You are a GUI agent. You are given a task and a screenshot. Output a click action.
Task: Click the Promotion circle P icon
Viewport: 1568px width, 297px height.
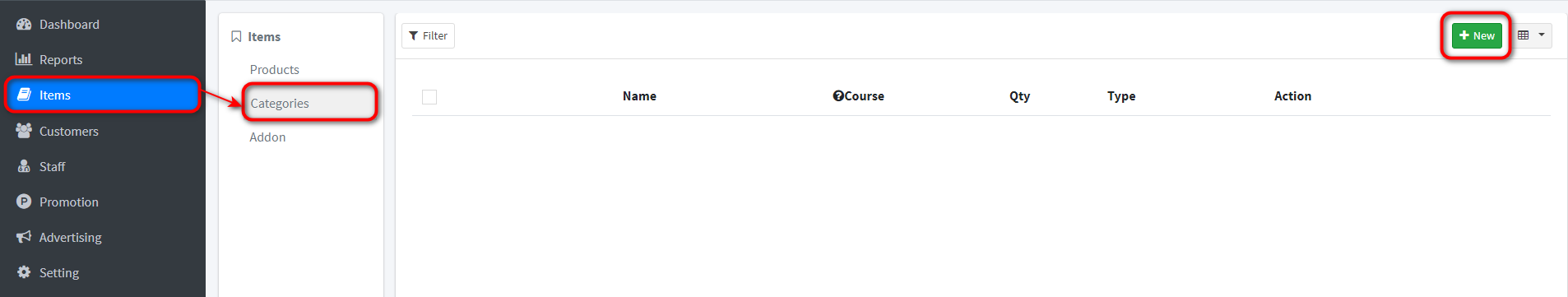pyautogui.click(x=24, y=202)
